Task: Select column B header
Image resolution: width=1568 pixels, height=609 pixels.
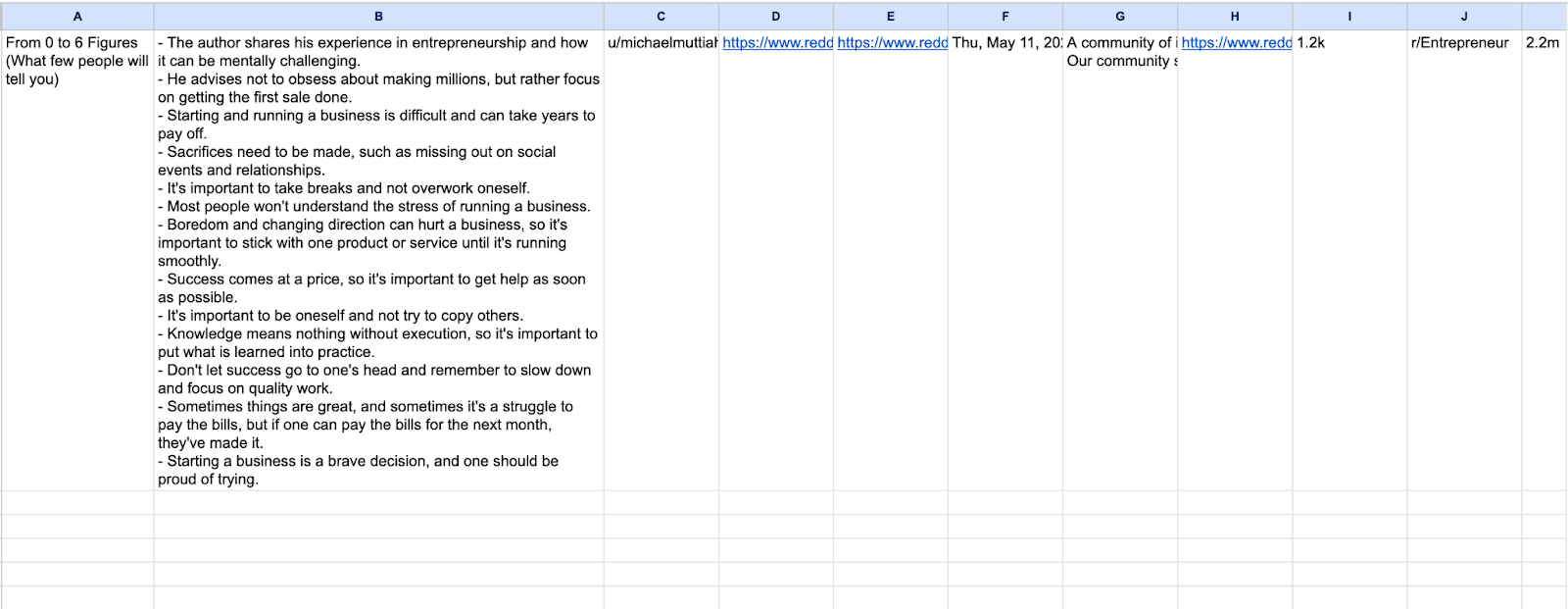Action: 378,16
